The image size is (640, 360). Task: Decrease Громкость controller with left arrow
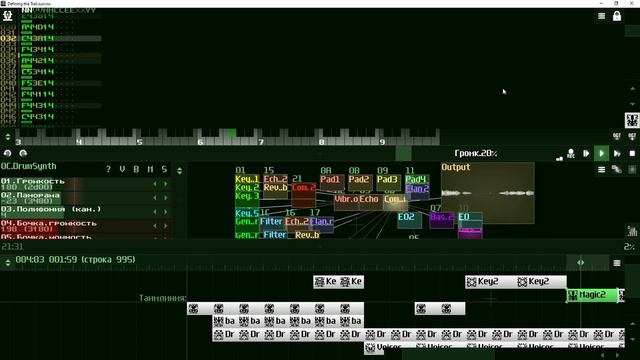coord(155,184)
